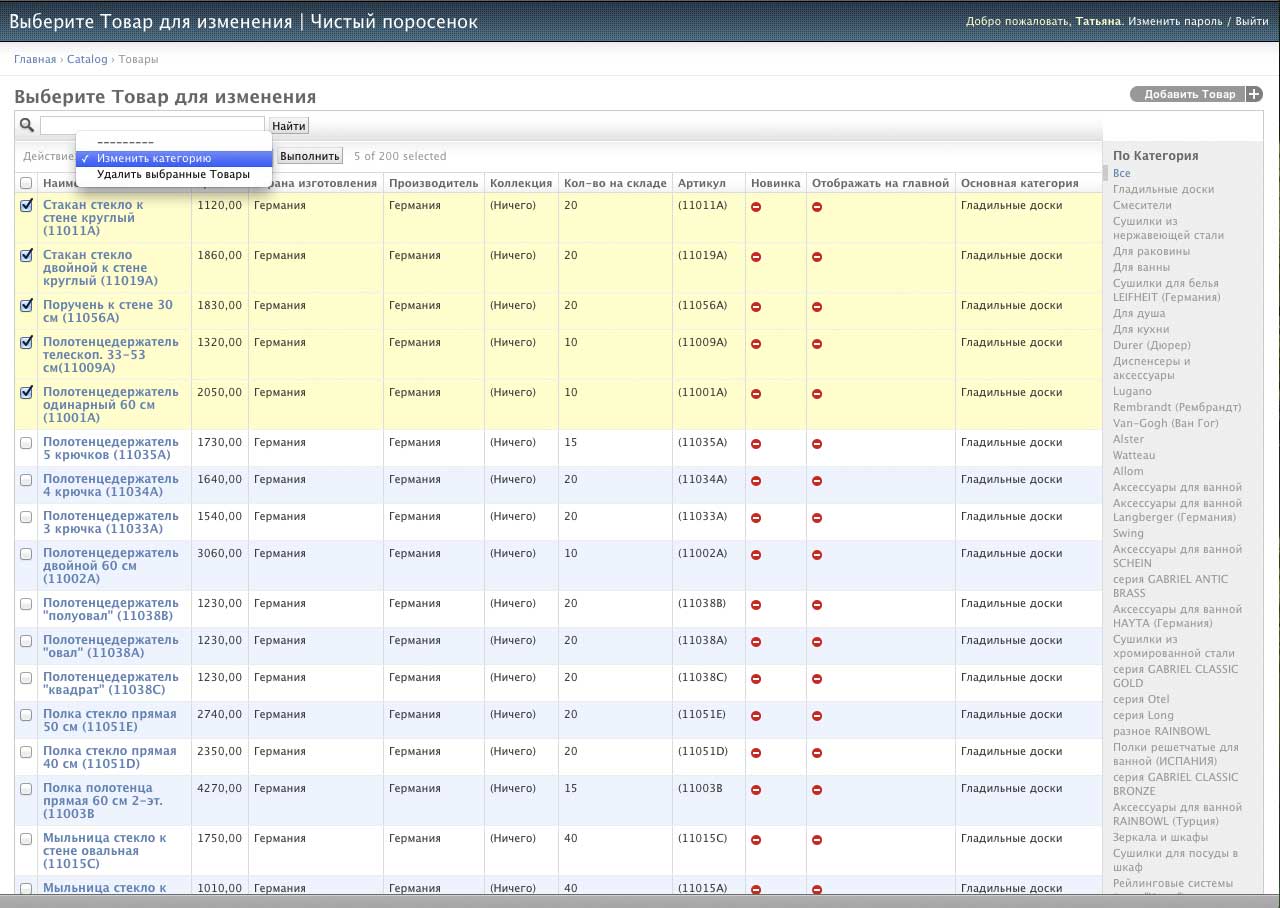Click the Выполнить button

tap(310, 156)
